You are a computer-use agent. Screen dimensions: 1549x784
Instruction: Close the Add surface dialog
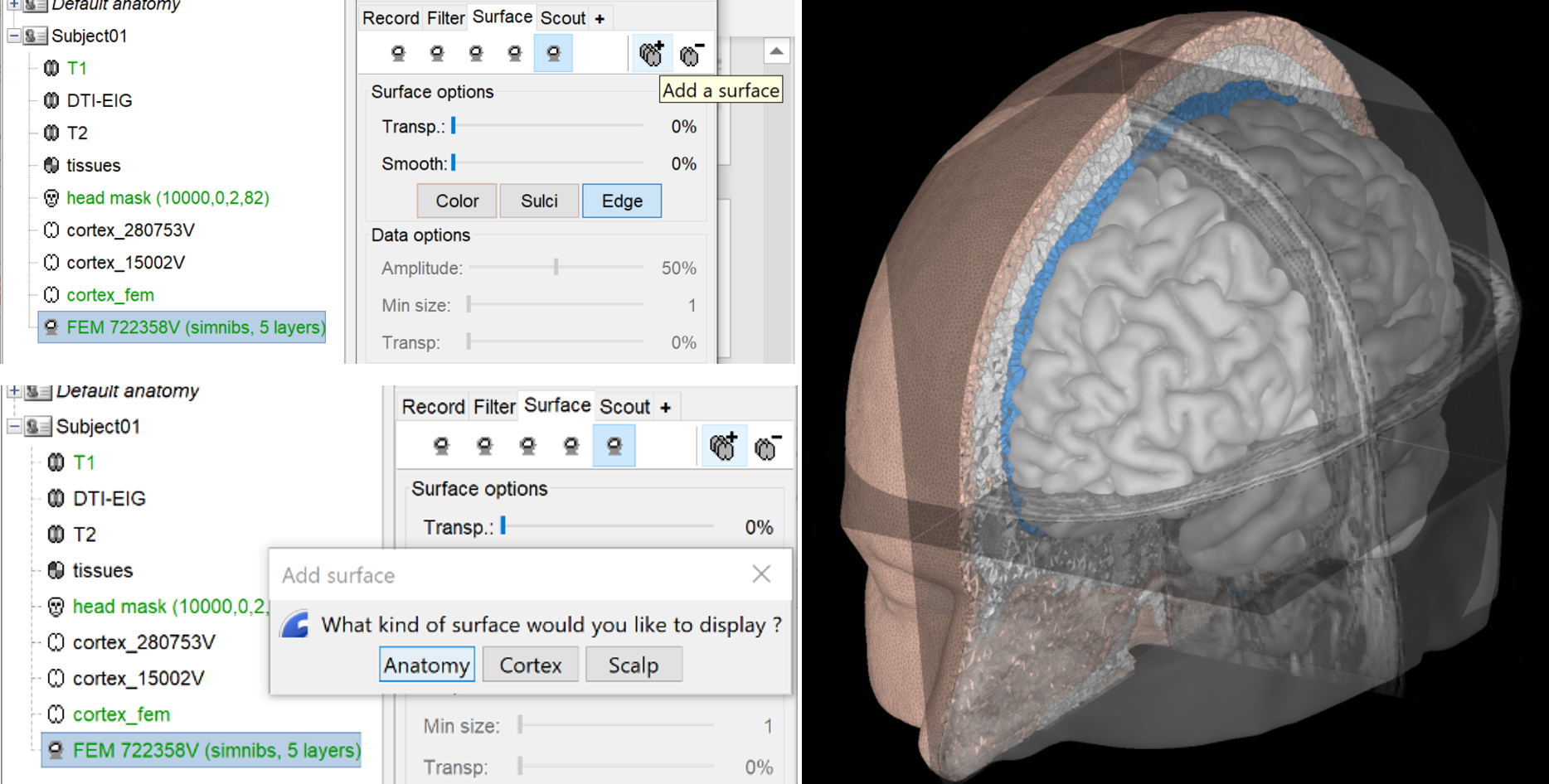tap(761, 574)
